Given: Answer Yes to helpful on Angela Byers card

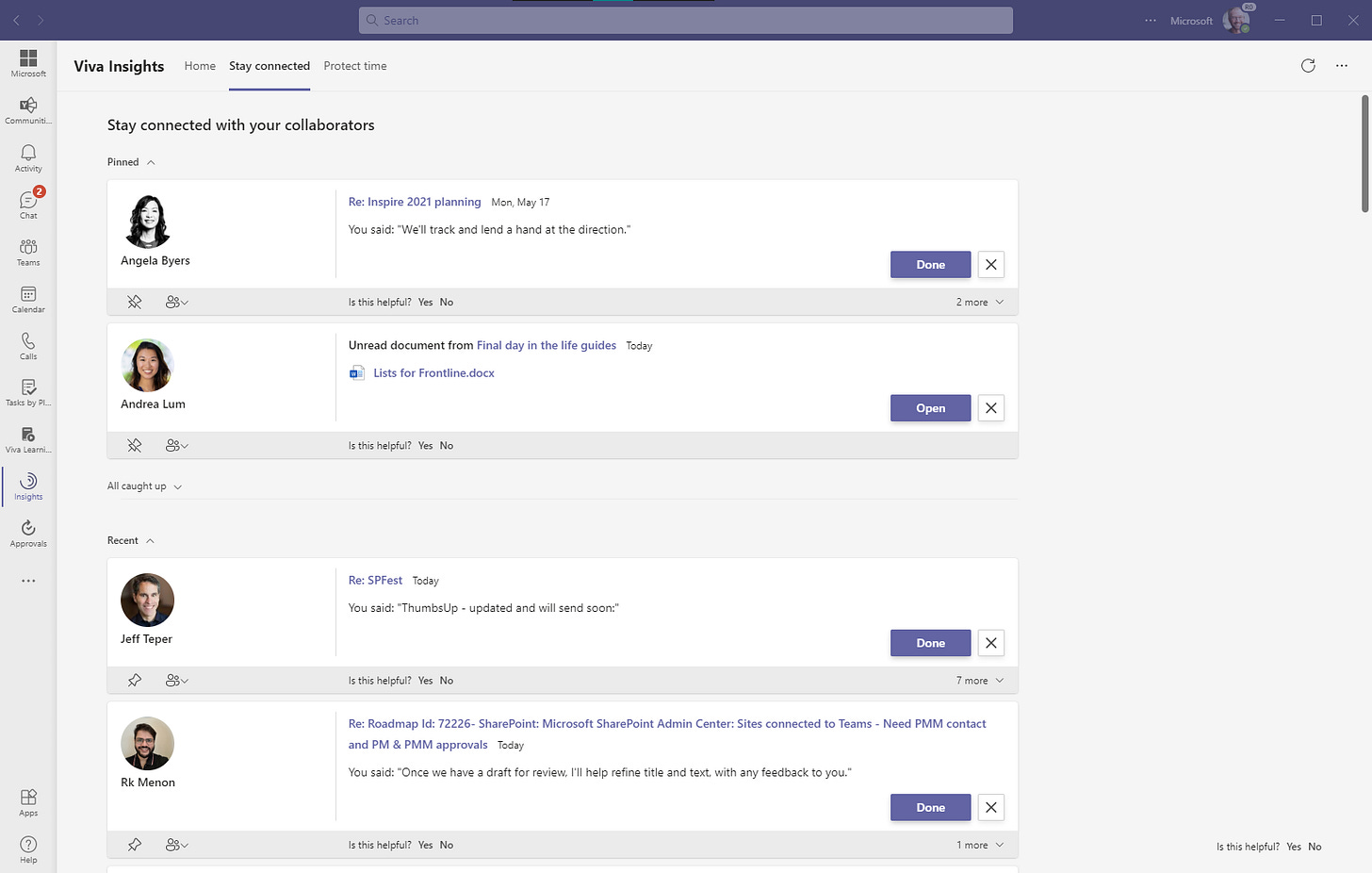Looking at the screenshot, I should coord(425,302).
